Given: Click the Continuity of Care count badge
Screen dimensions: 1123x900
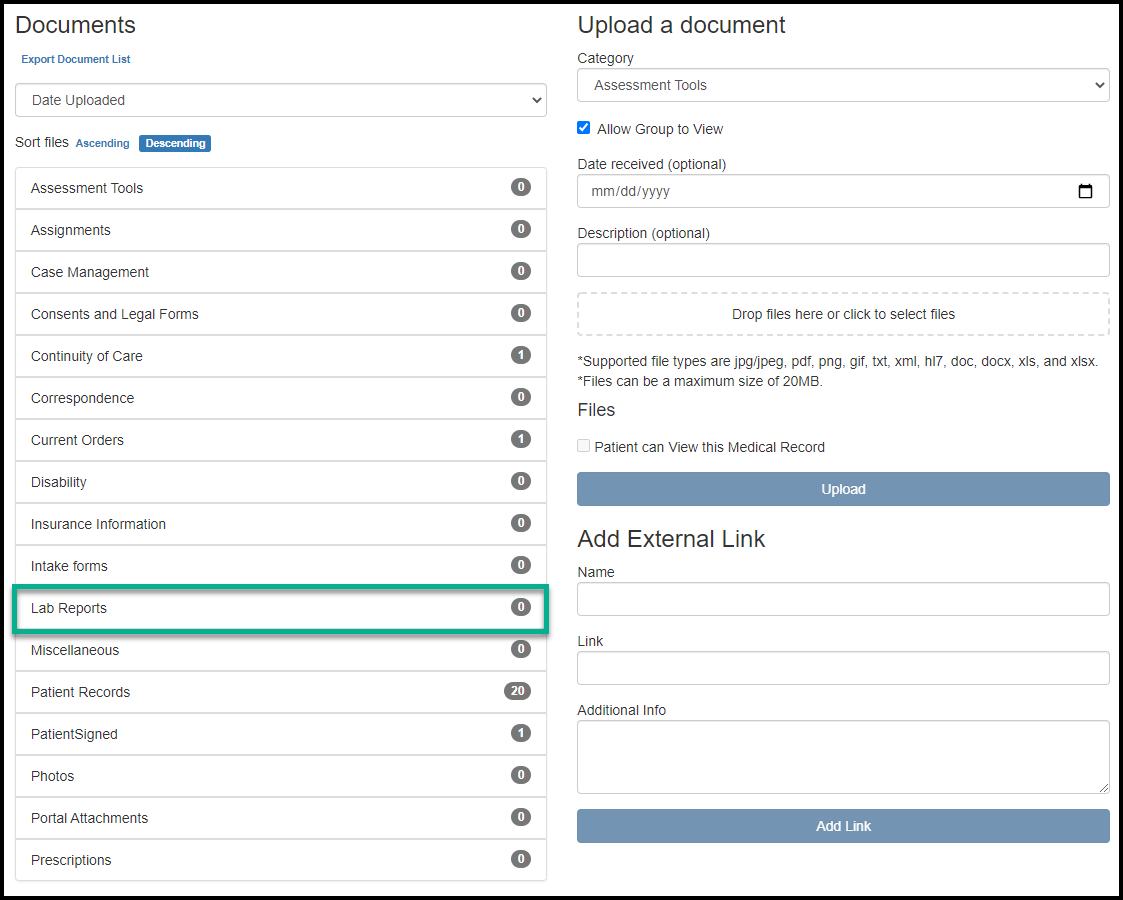Looking at the screenshot, I should coord(520,355).
